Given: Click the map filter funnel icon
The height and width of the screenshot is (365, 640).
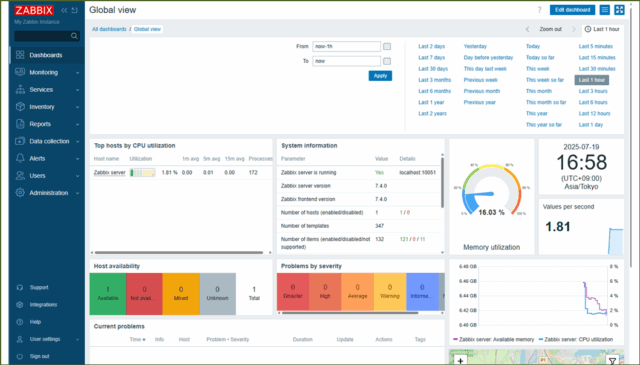Looking at the screenshot, I should coord(612,361).
